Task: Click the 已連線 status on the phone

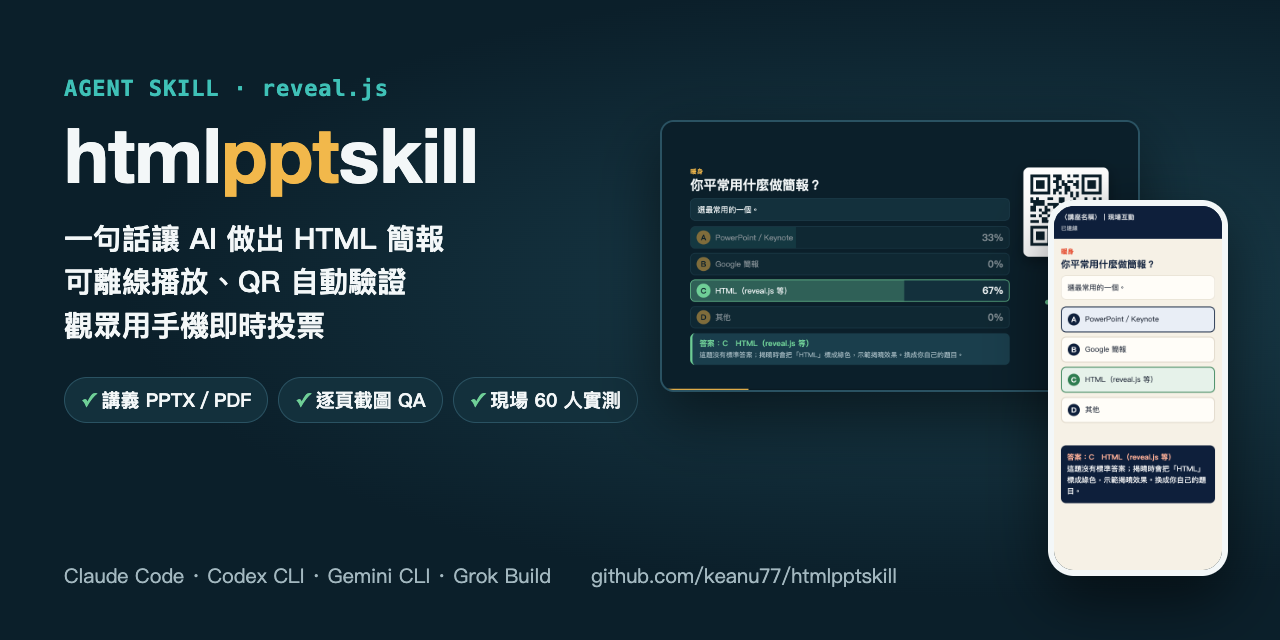Action: (1069, 228)
